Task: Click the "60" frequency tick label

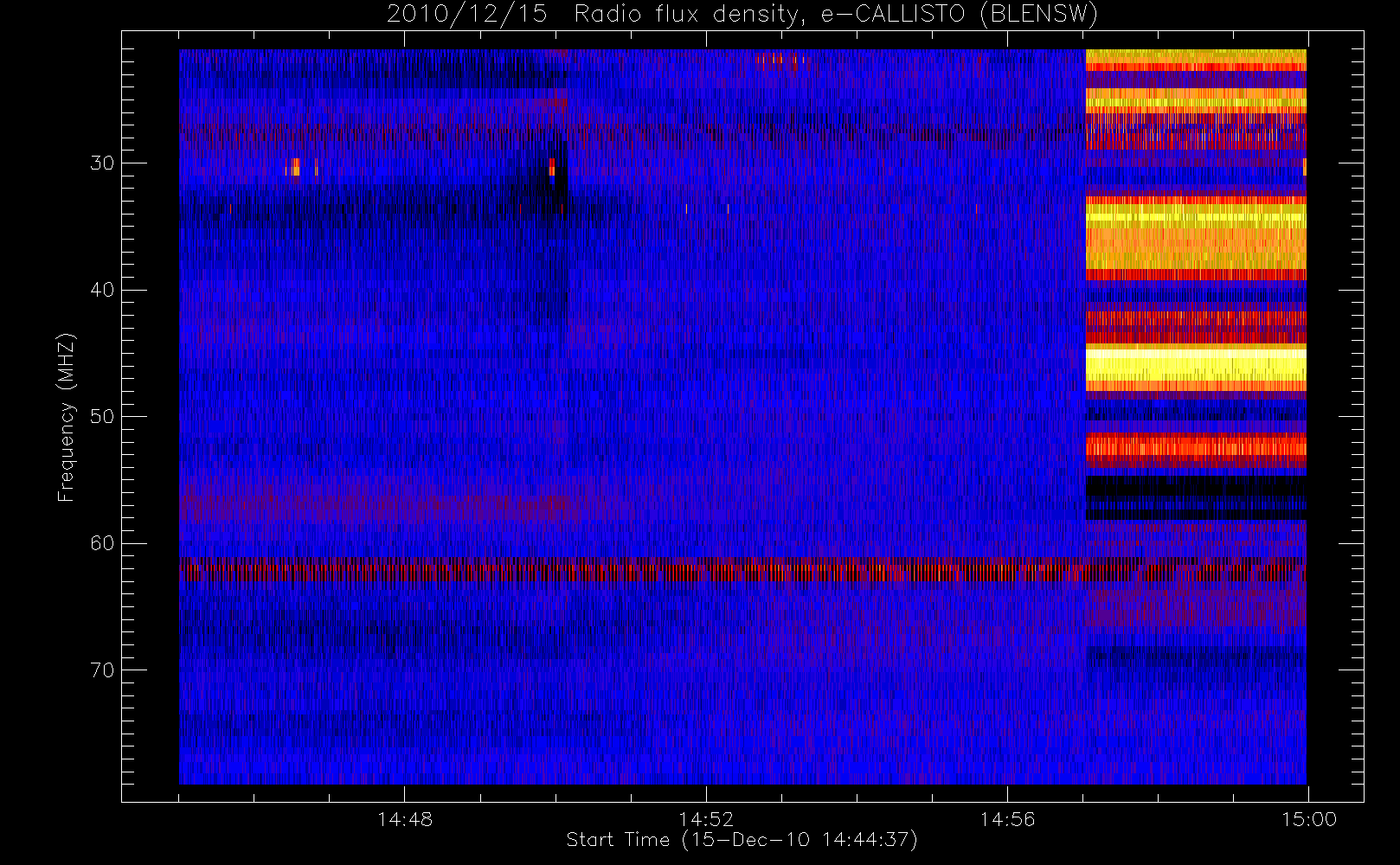Action: (x=102, y=543)
